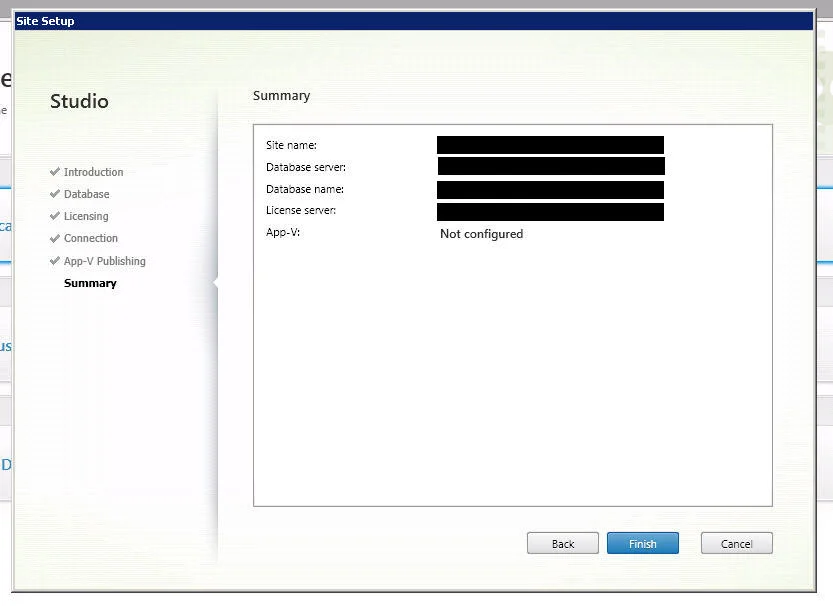Open the Introduction wizard step
The height and width of the screenshot is (606, 833).
tap(94, 172)
